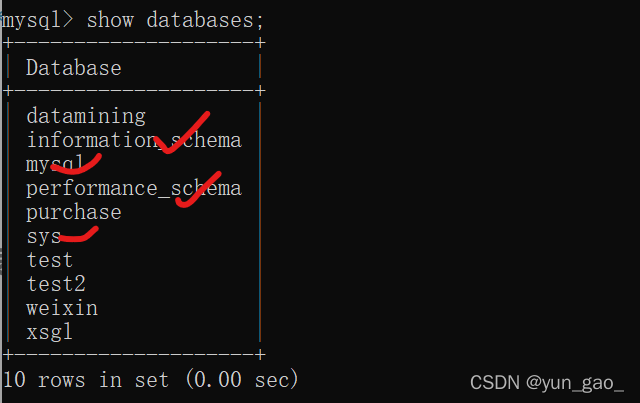Click the mysql database entry
The height and width of the screenshot is (403, 640).
pyautogui.click(x=55, y=165)
